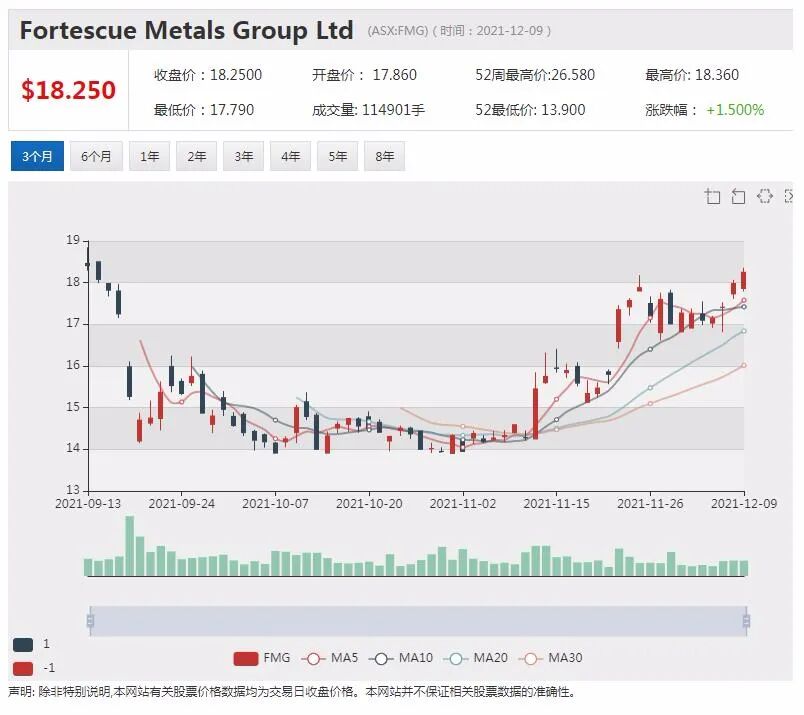The image size is (804, 715).
Task: Click the 收盘价：18.2500 value
Action: [208, 75]
